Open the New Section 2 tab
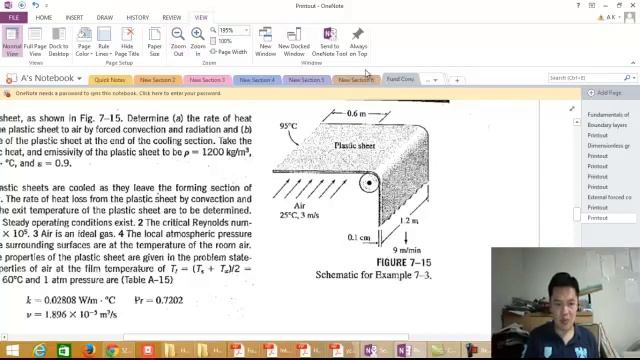Viewport: 640px width, 360px height. (158, 80)
